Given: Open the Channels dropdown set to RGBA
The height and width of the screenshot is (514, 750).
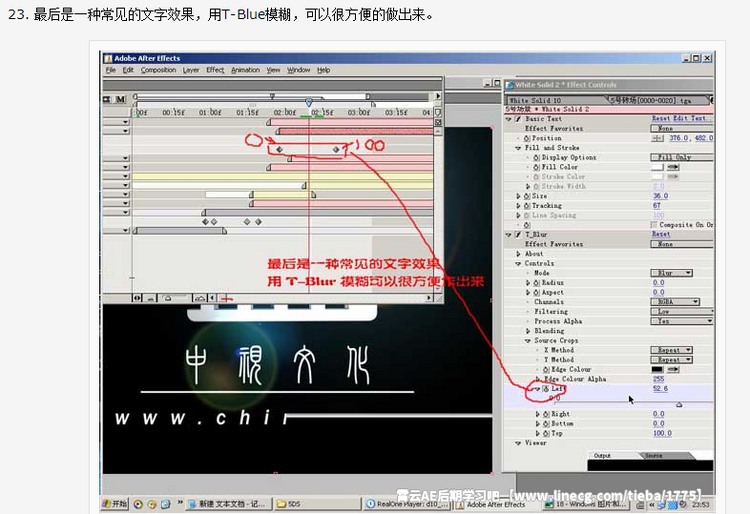Looking at the screenshot, I should [x=675, y=302].
